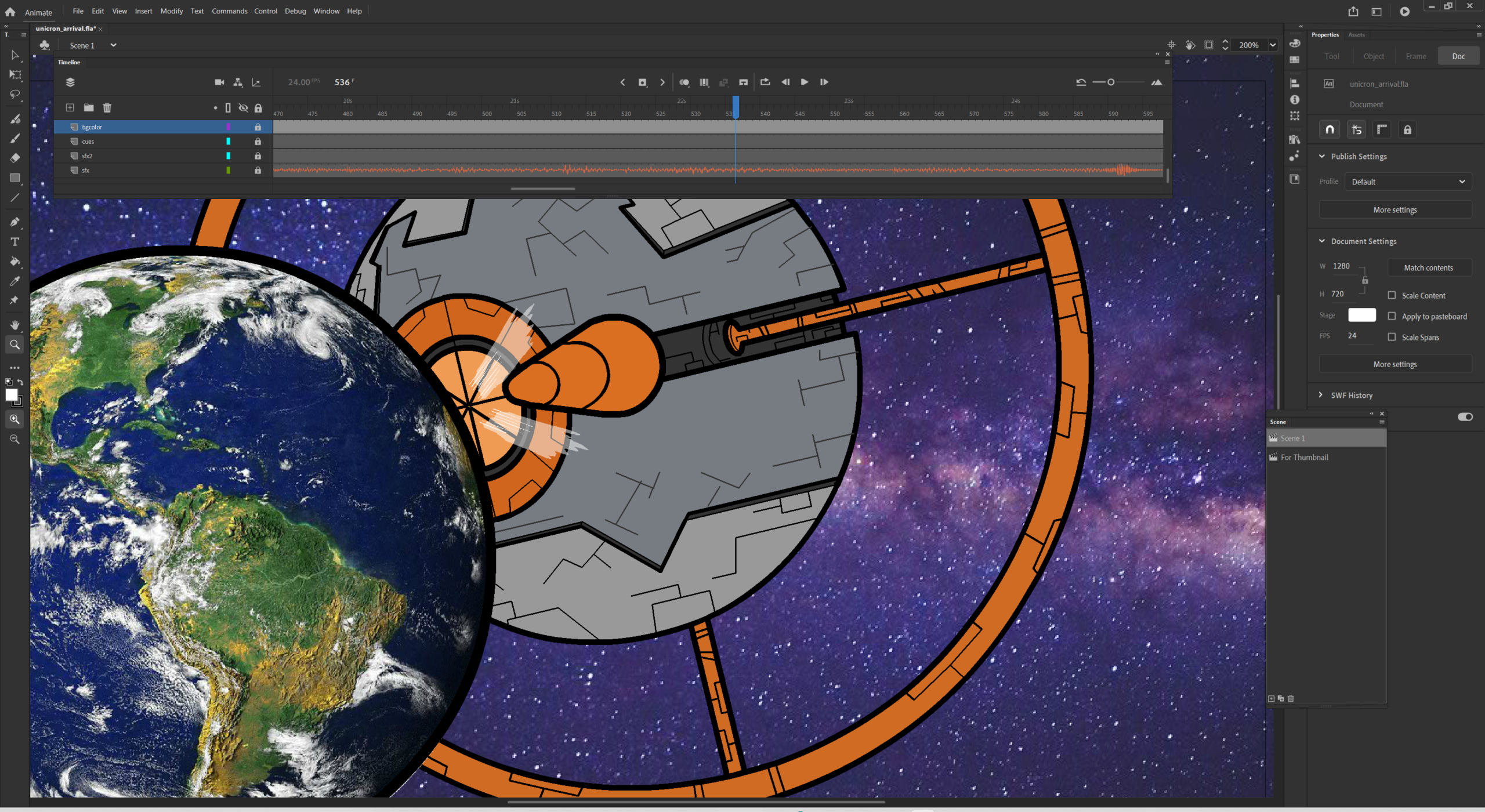Check Apply to pasteboard option
1485x812 pixels.
1392,316
